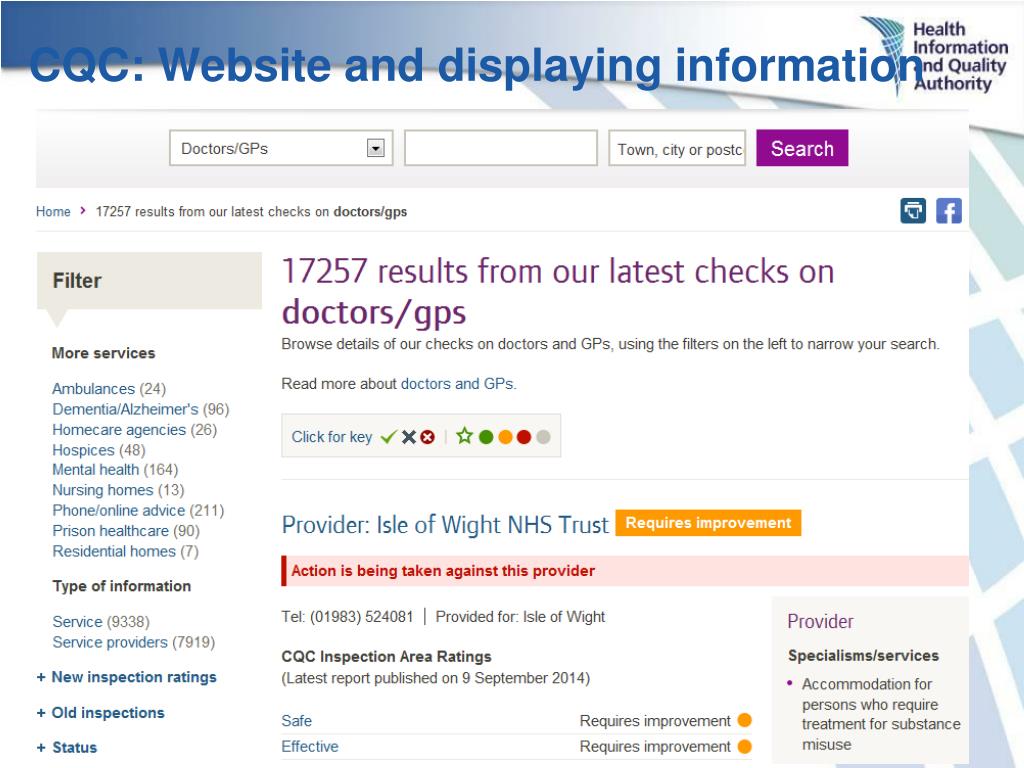This screenshot has width=1024, height=768.
Task: Click the Provided for: Isle of Wight text
Action: [x=520, y=616]
